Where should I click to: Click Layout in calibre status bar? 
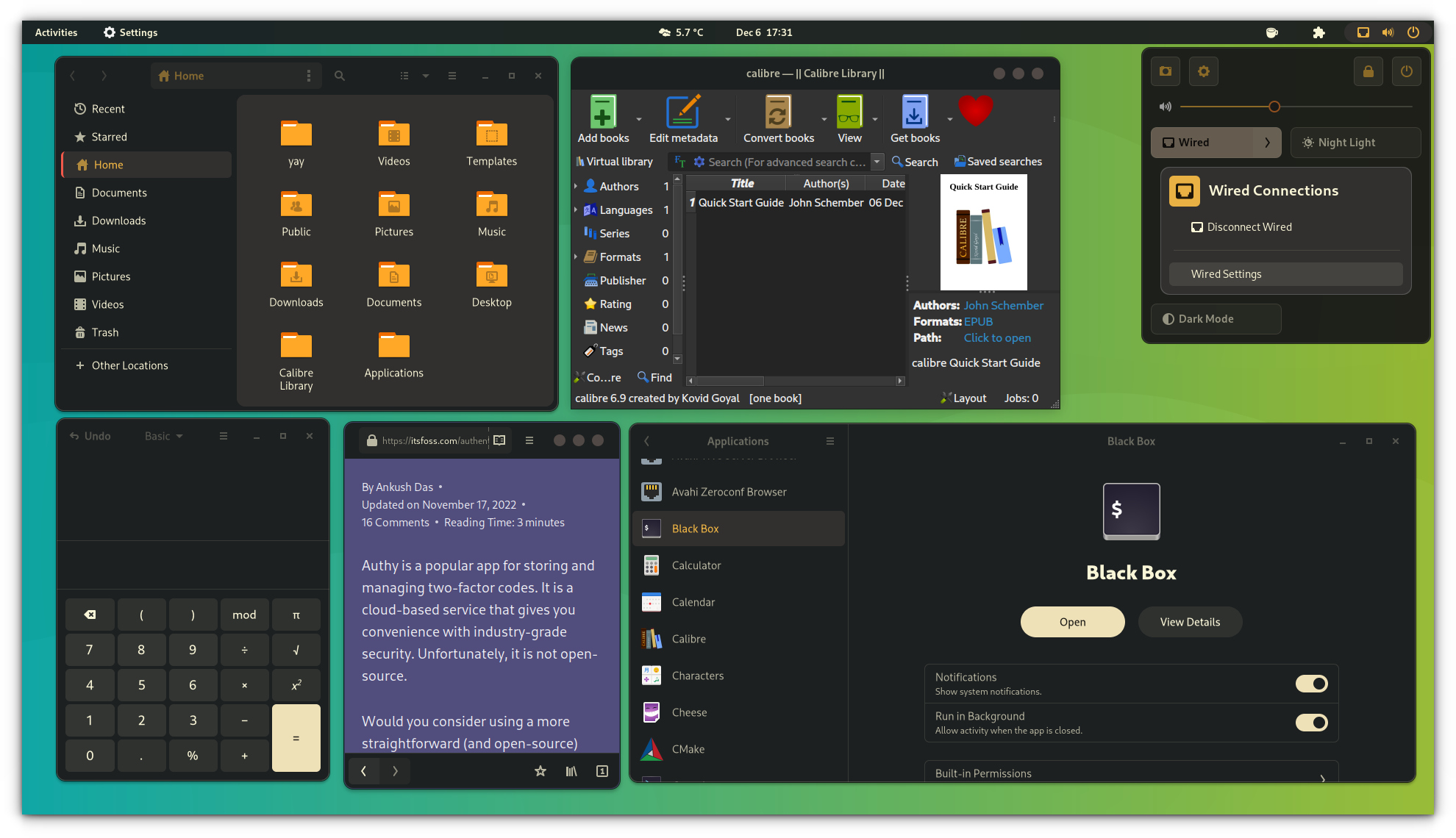tap(963, 398)
